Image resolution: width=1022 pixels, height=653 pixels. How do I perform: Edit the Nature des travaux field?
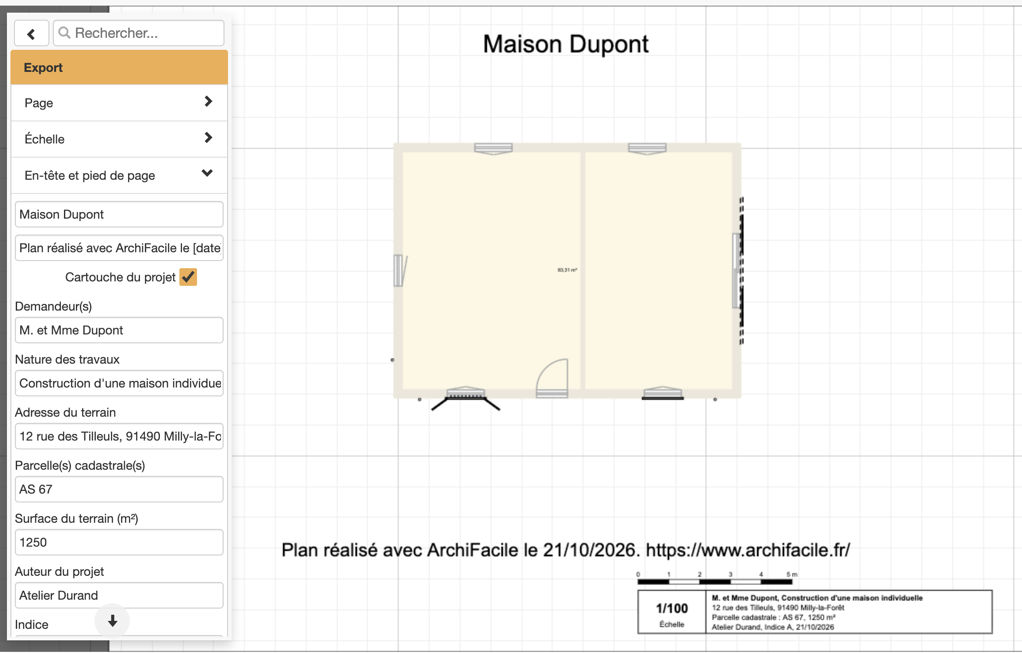point(119,383)
